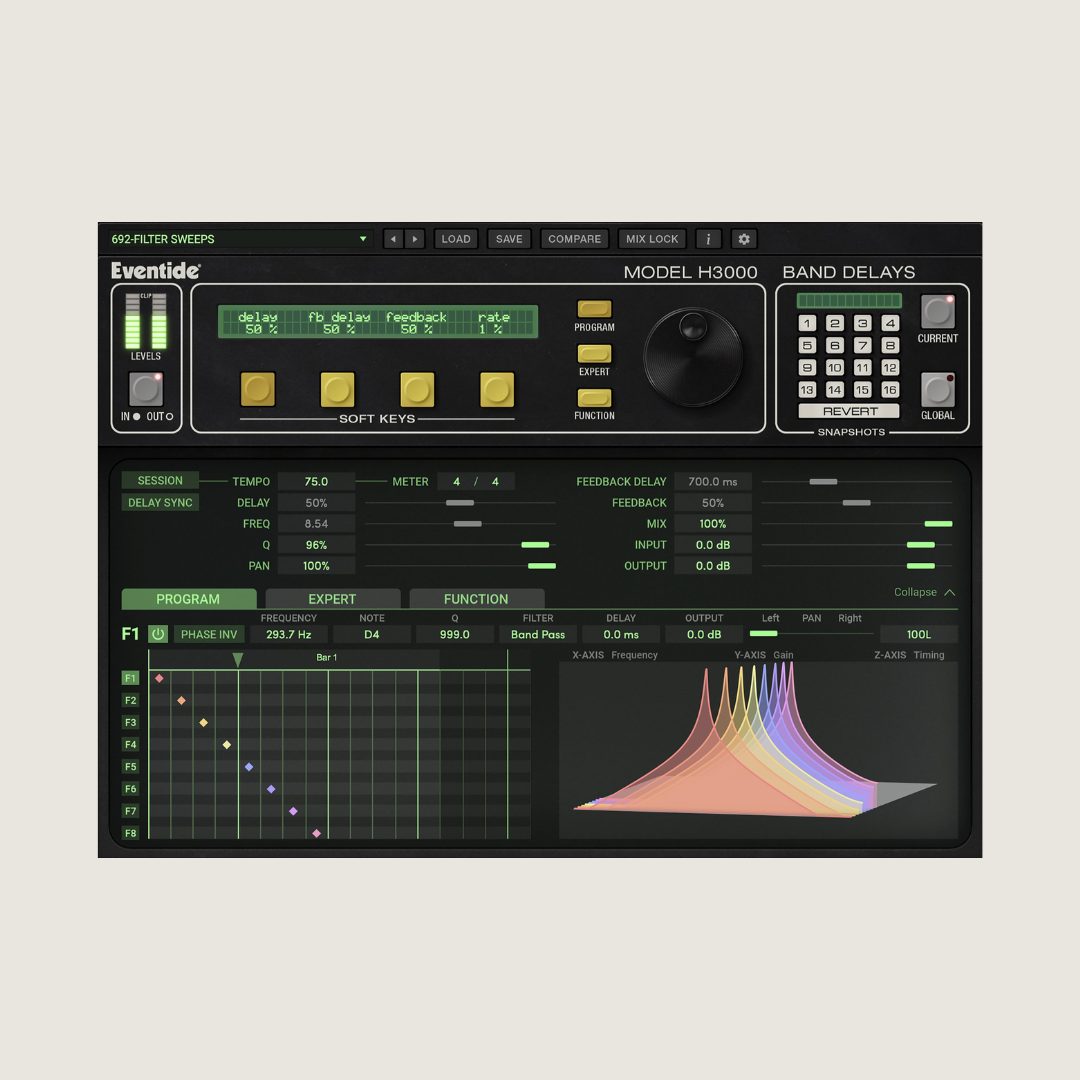The height and width of the screenshot is (1080, 1080).
Task: Select snapshot 5
Action: [807, 345]
